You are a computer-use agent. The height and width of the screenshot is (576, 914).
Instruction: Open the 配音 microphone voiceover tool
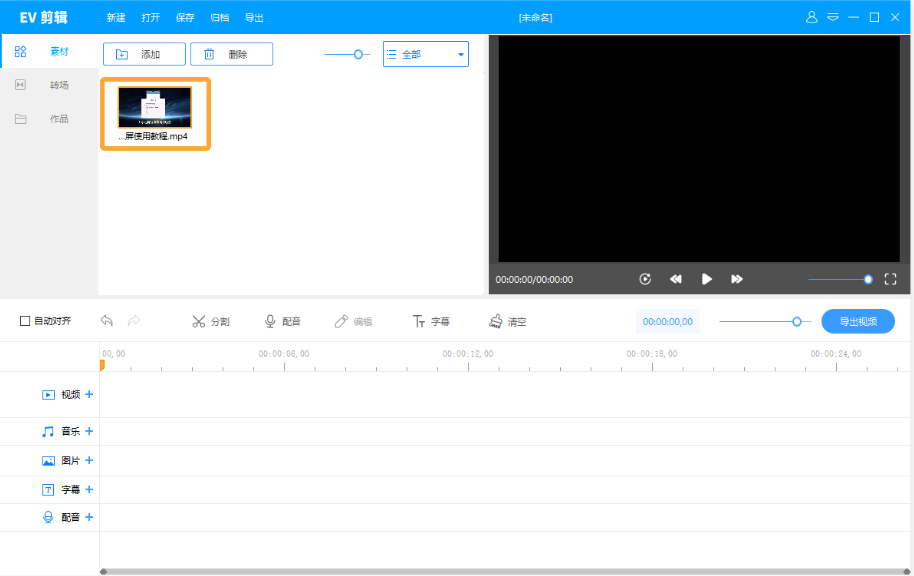coord(282,322)
